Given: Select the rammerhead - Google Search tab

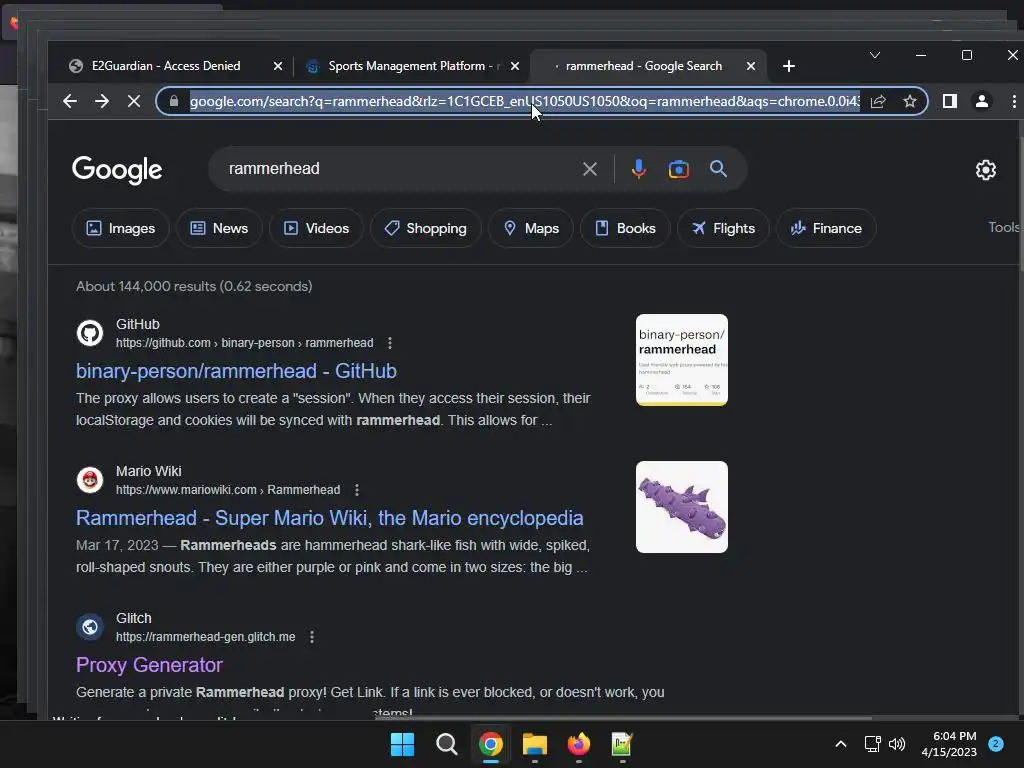Looking at the screenshot, I should 644,66.
